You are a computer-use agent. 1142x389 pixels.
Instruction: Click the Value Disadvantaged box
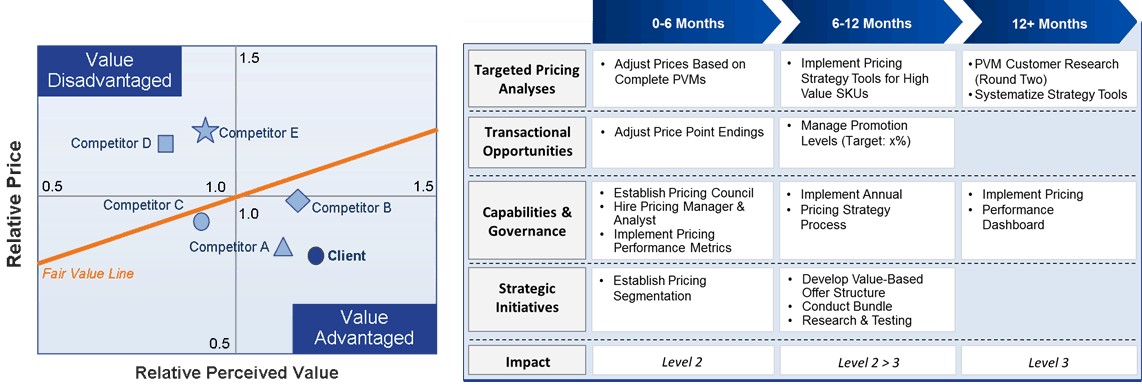click(110, 70)
